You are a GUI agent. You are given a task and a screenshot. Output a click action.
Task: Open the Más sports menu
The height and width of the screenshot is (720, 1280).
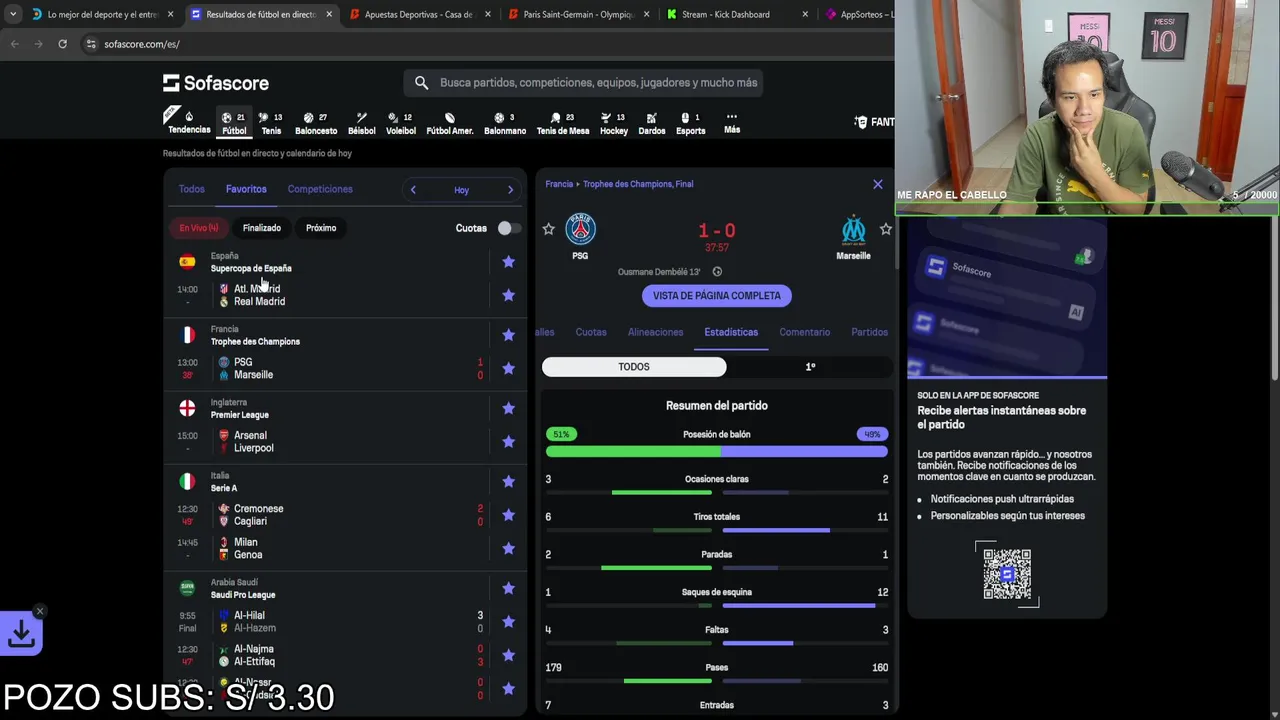coord(732,122)
